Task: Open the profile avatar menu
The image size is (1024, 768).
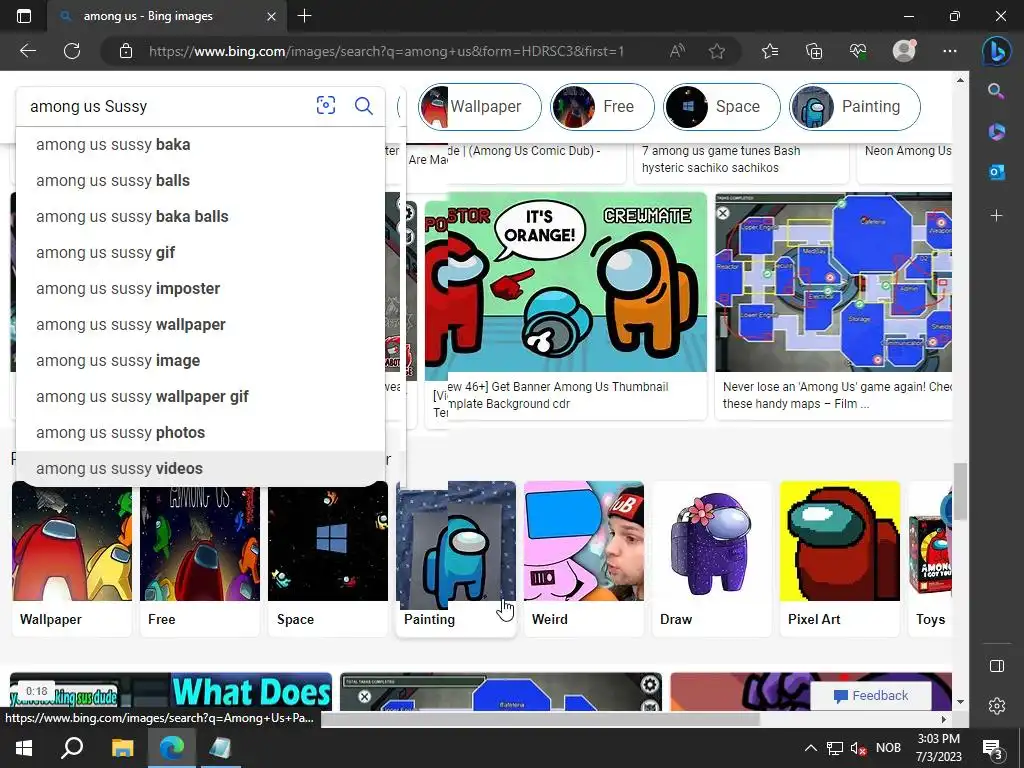Action: coord(904,51)
